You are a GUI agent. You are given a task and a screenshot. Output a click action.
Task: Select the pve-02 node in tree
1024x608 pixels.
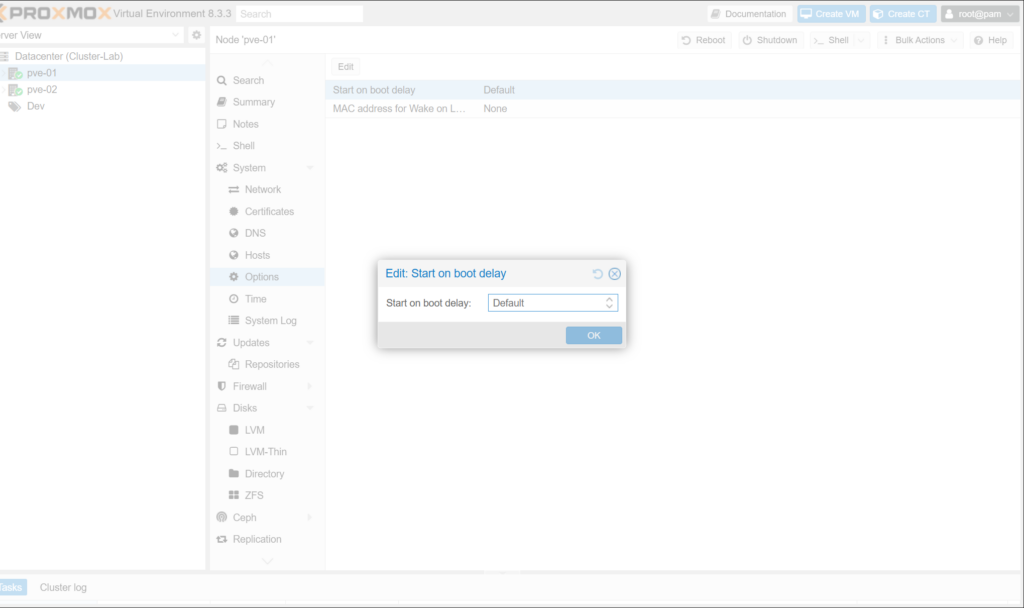[x=41, y=89]
